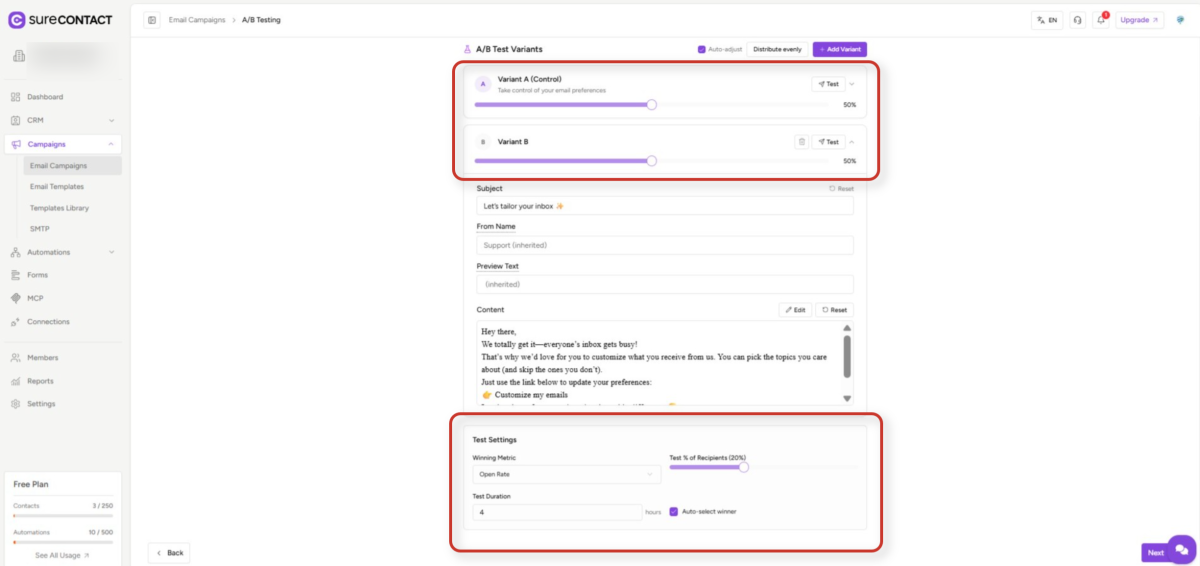Image resolution: width=1200 pixels, height=566 pixels.
Task: Expand the Automations menu chevron
Action: (110, 252)
